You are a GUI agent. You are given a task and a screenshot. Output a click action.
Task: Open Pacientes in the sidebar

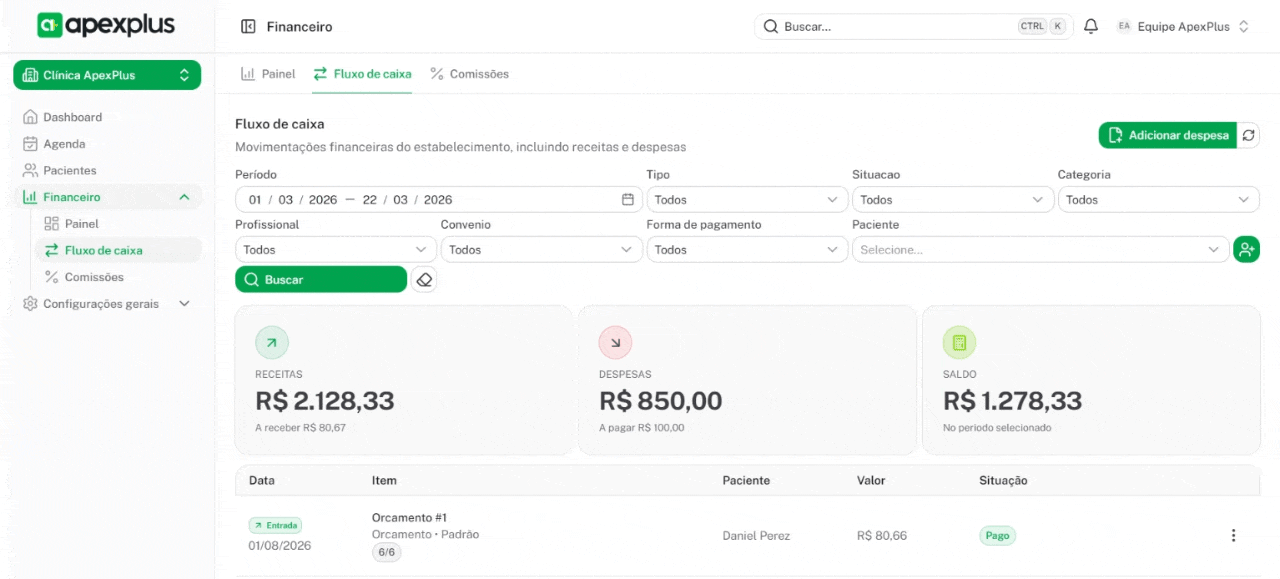pyautogui.click(x=70, y=171)
